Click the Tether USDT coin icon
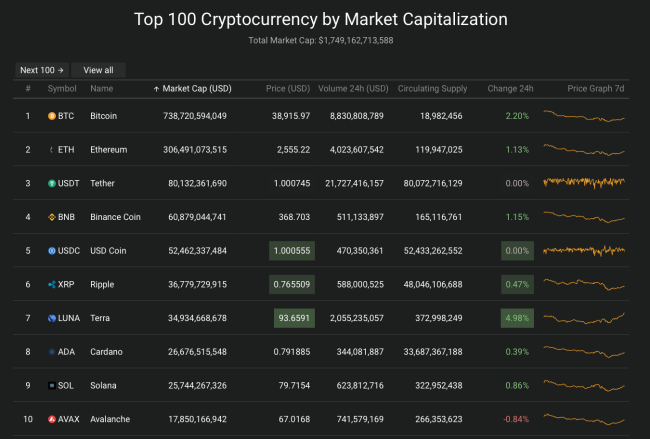This screenshot has width=650, height=439. tap(52, 183)
